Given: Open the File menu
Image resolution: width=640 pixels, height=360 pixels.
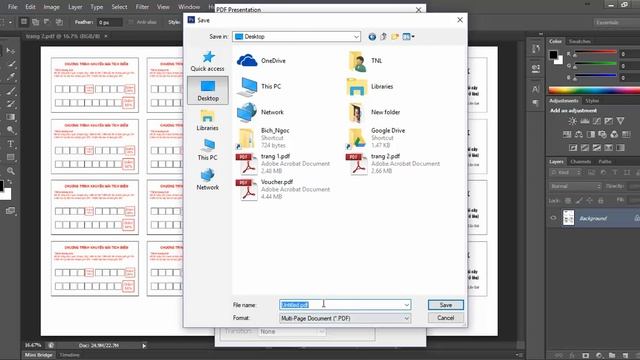Looking at the screenshot, I should tap(13, 7).
